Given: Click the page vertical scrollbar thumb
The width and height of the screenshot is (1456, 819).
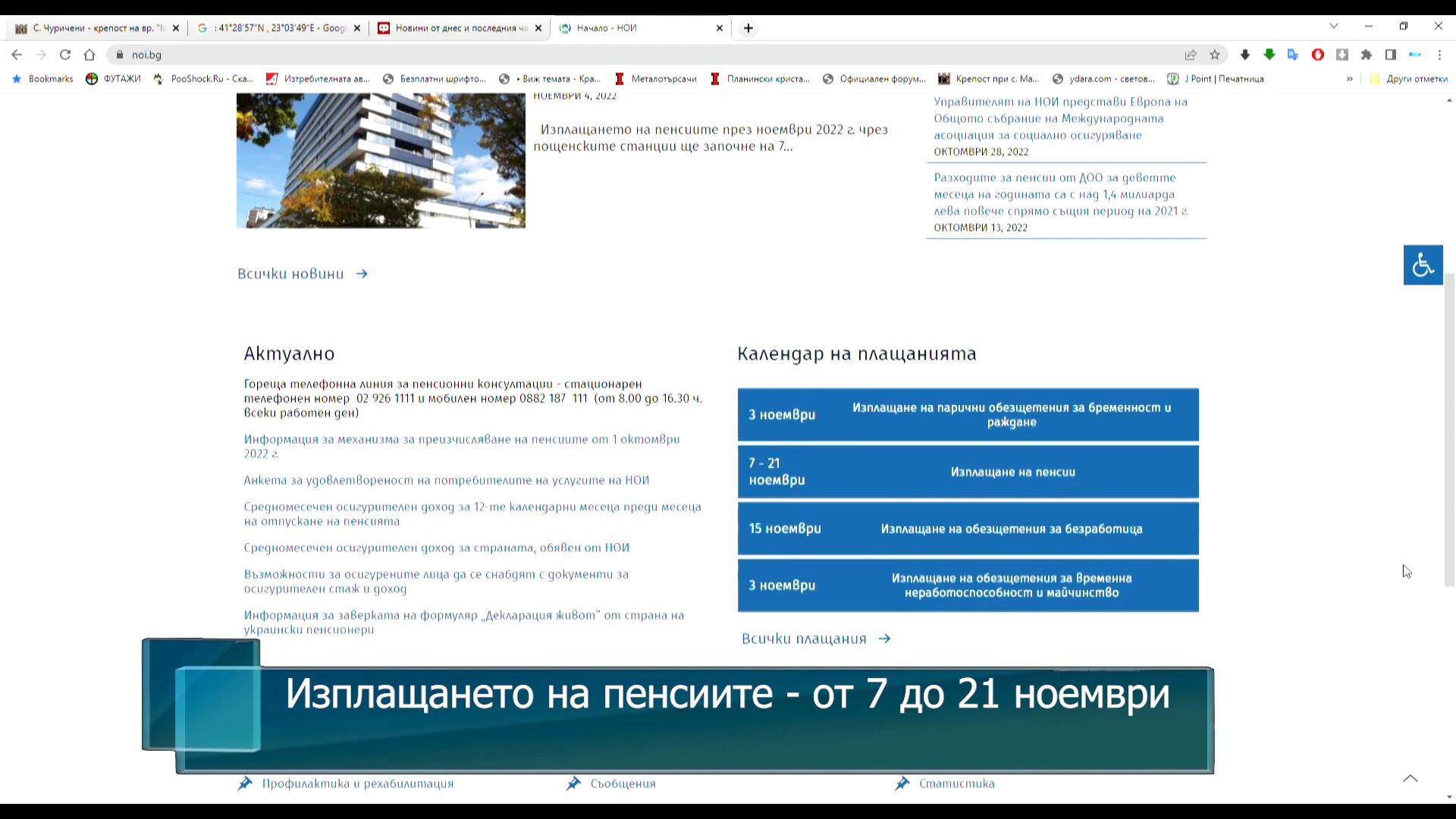Looking at the screenshot, I should tap(1449, 428).
